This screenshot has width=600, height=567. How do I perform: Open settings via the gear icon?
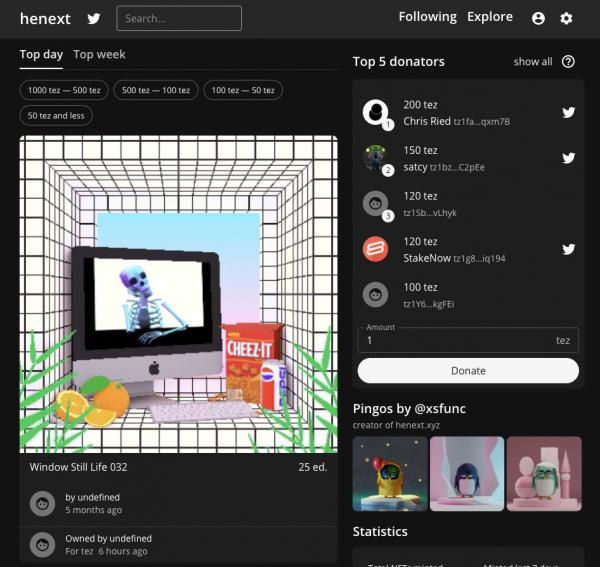567,18
